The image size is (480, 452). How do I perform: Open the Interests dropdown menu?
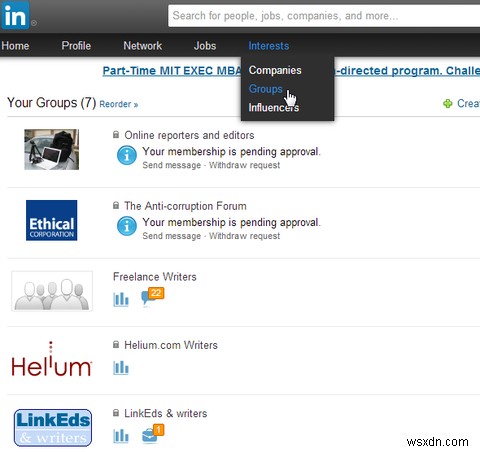tap(269, 46)
